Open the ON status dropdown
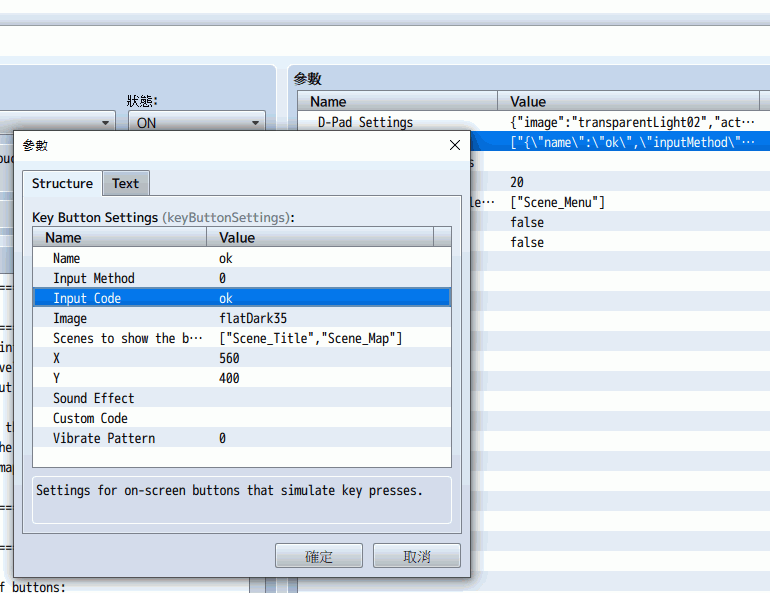Viewport: 770px width, 593px height. [196, 123]
